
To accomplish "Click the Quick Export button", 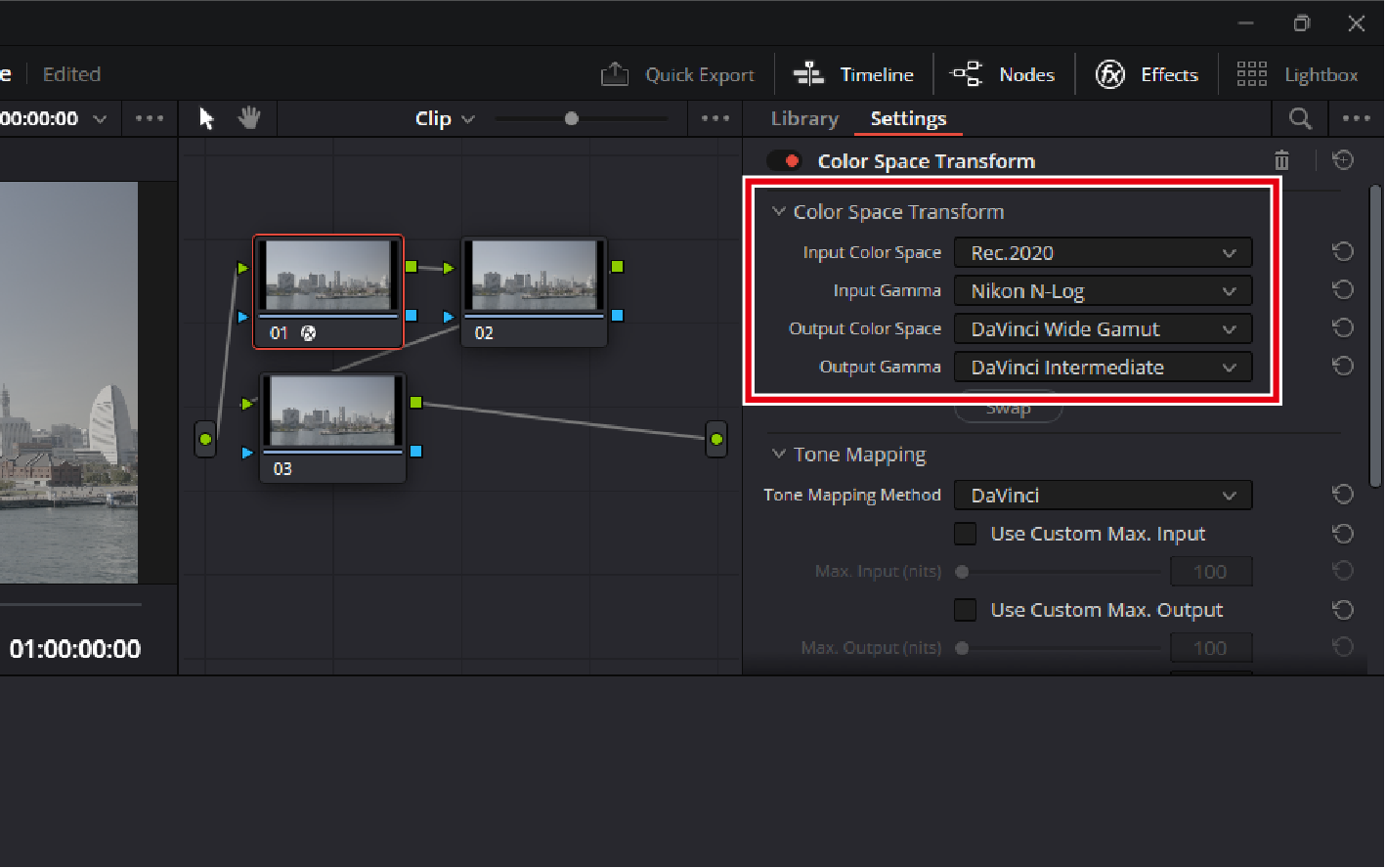I will click(677, 74).
